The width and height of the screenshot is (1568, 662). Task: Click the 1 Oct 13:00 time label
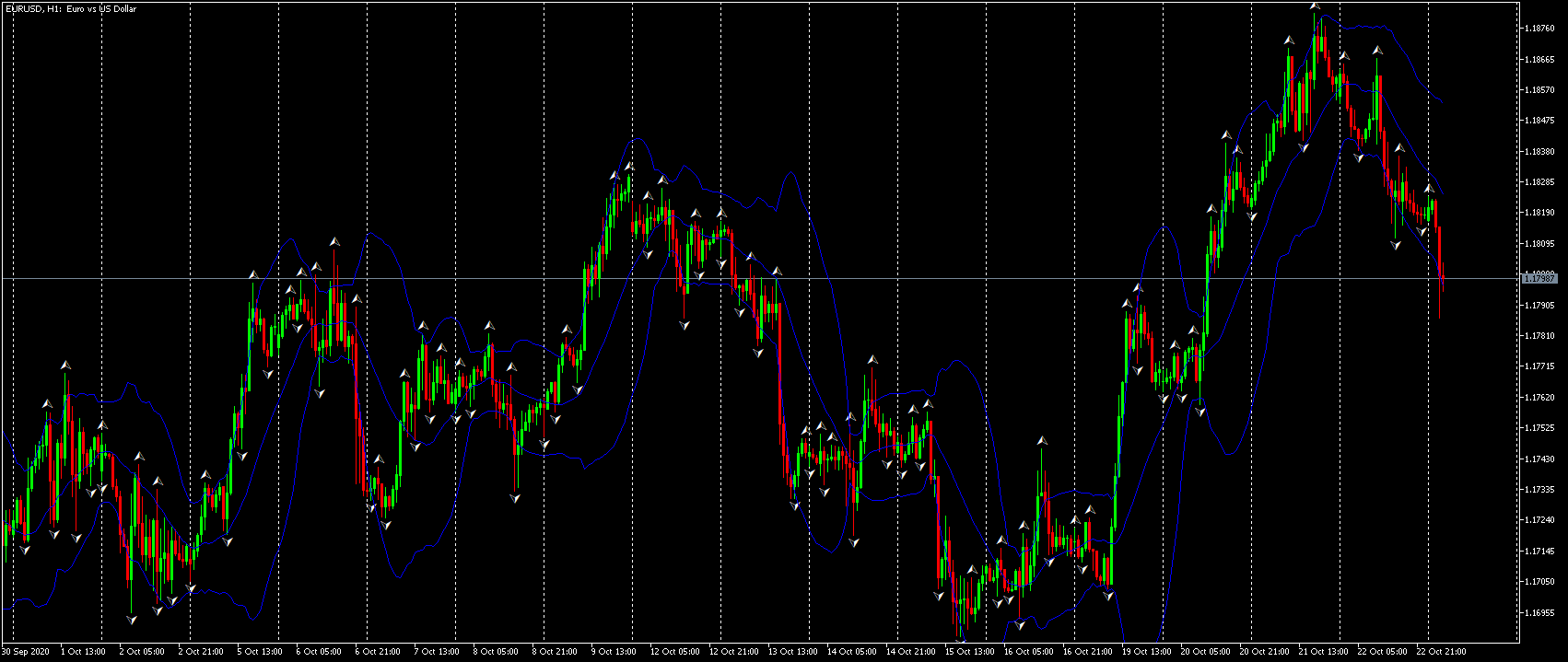click(x=83, y=652)
